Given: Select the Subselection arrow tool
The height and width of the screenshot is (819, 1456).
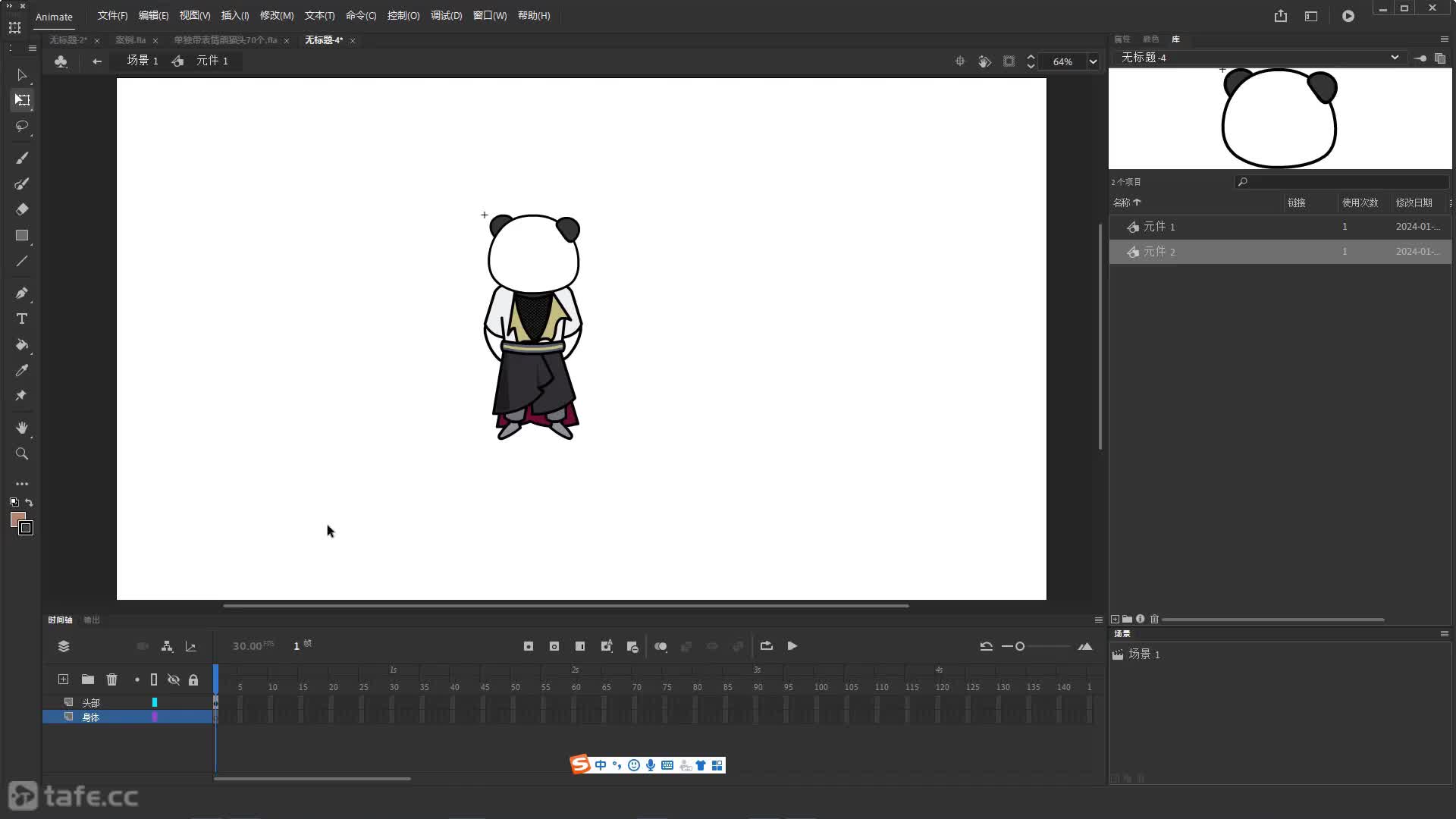Looking at the screenshot, I should pyautogui.click(x=22, y=75).
